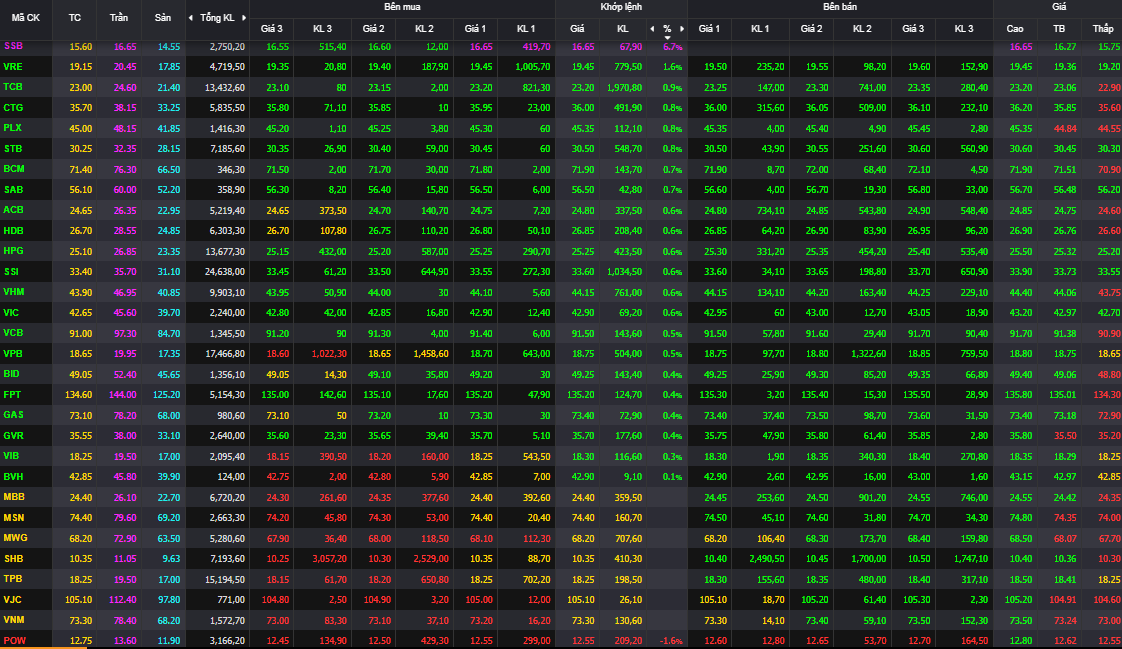Open the HDB stock symbol
Image resolution: width=1122 pixels, height=649 pixels.
coord(13,230)
